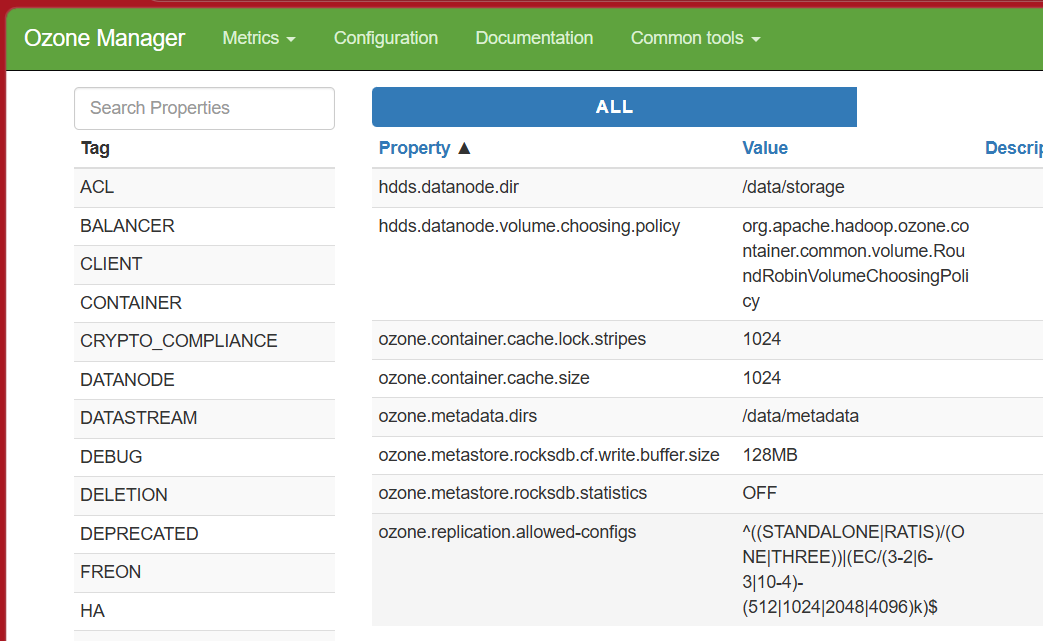Filter by the DATASTREAM tag
Viewport: 1043px width, 641px height.
click(204, 418)
